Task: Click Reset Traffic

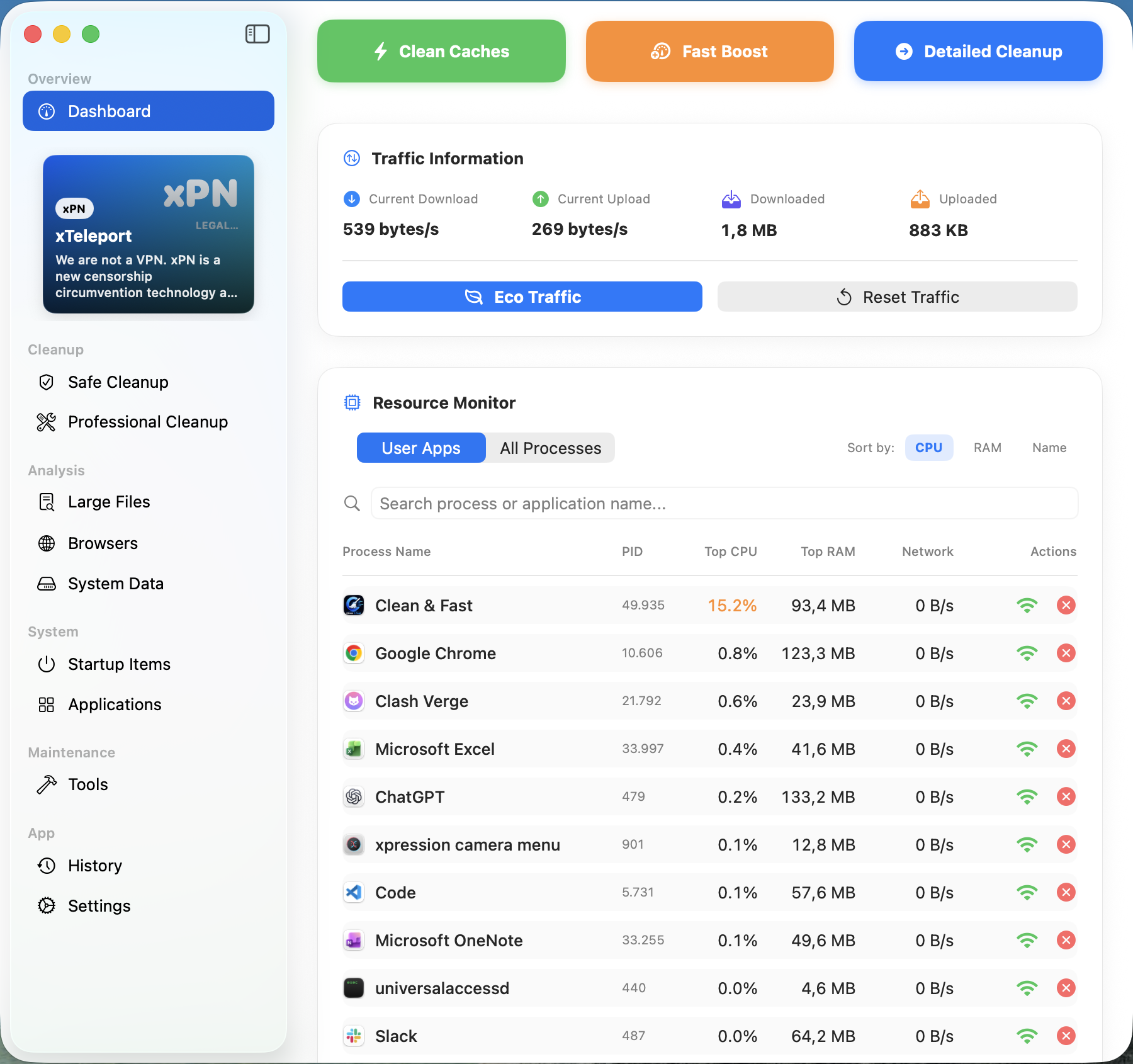Action: tap(898, 297)
